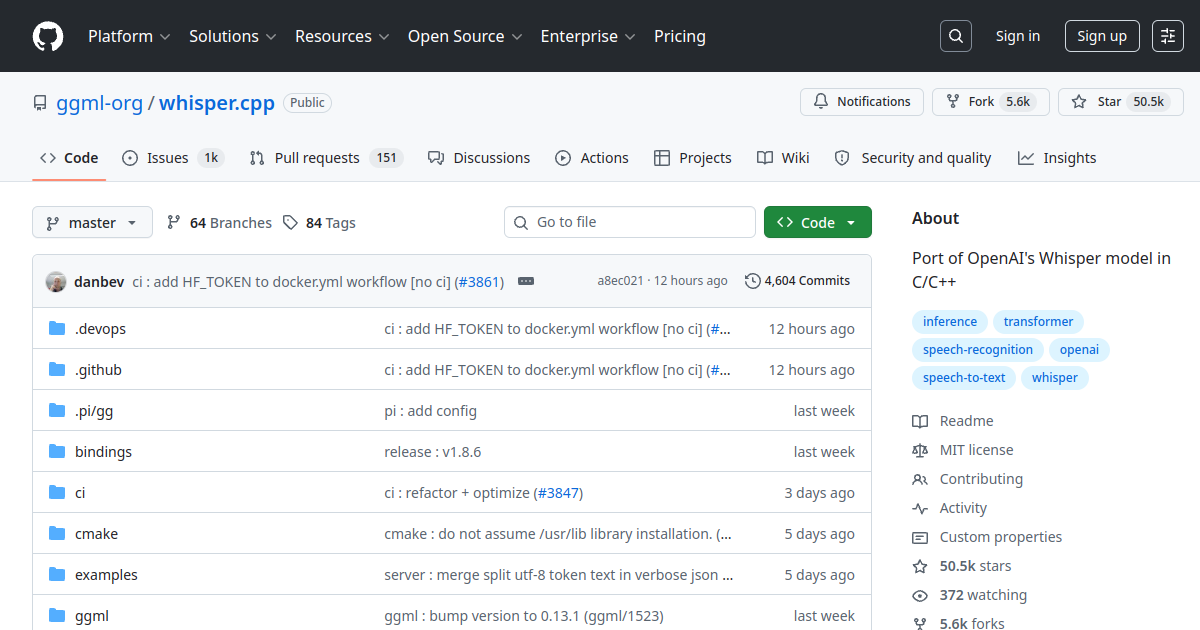Open the appearance settings icon button
The width and height of the screenshot is (1200, 630).
(x=1168, y=36)
